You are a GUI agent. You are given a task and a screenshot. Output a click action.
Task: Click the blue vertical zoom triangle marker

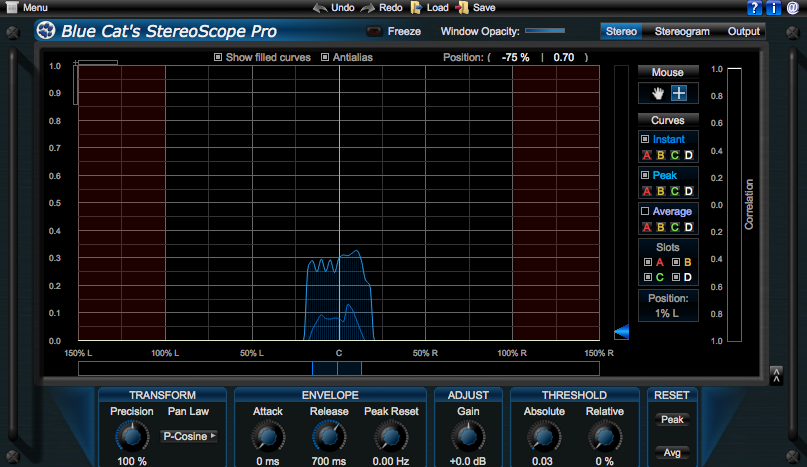[622, 332]
